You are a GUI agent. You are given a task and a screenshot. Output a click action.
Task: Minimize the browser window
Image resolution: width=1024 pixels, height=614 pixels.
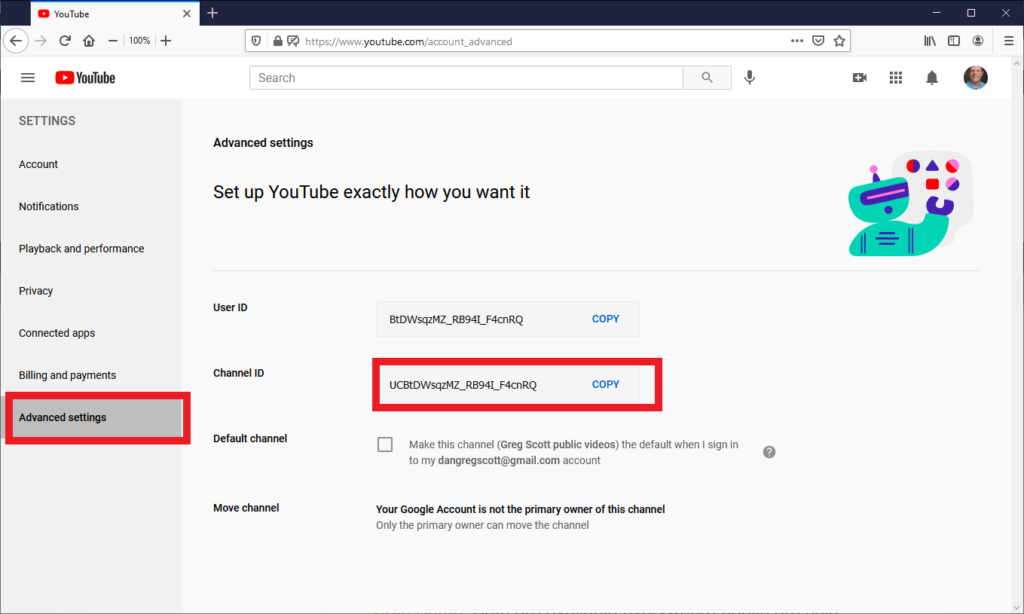(936, 13)
